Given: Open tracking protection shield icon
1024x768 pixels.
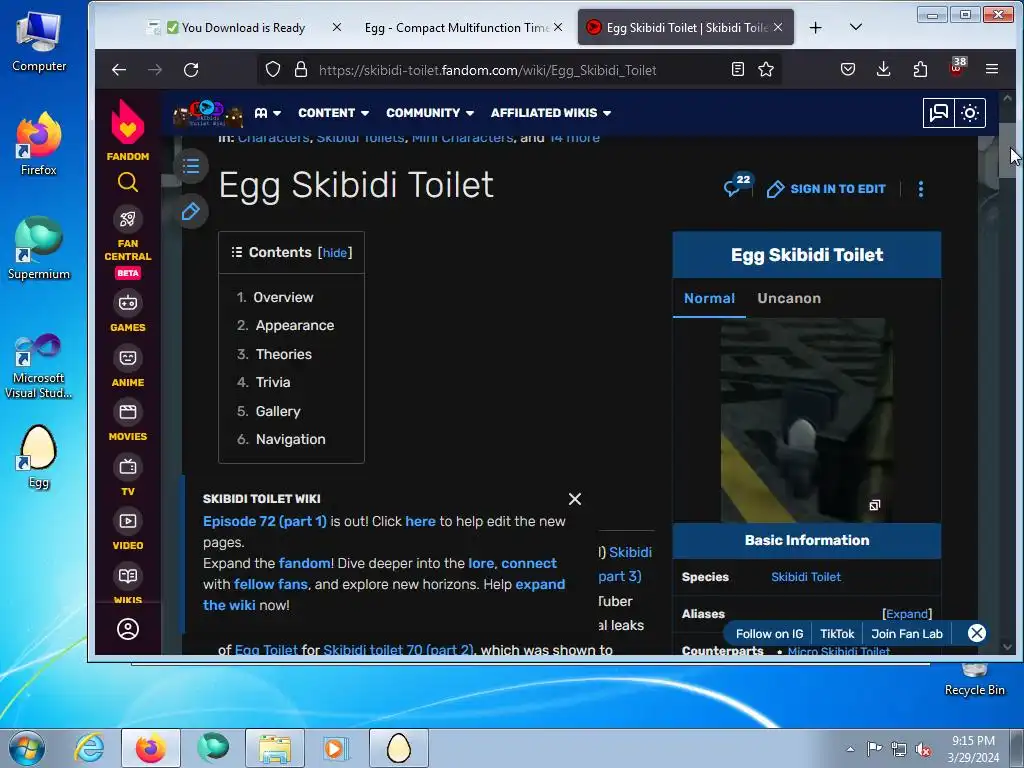Looking at the screenshot, I should point(273,70).
